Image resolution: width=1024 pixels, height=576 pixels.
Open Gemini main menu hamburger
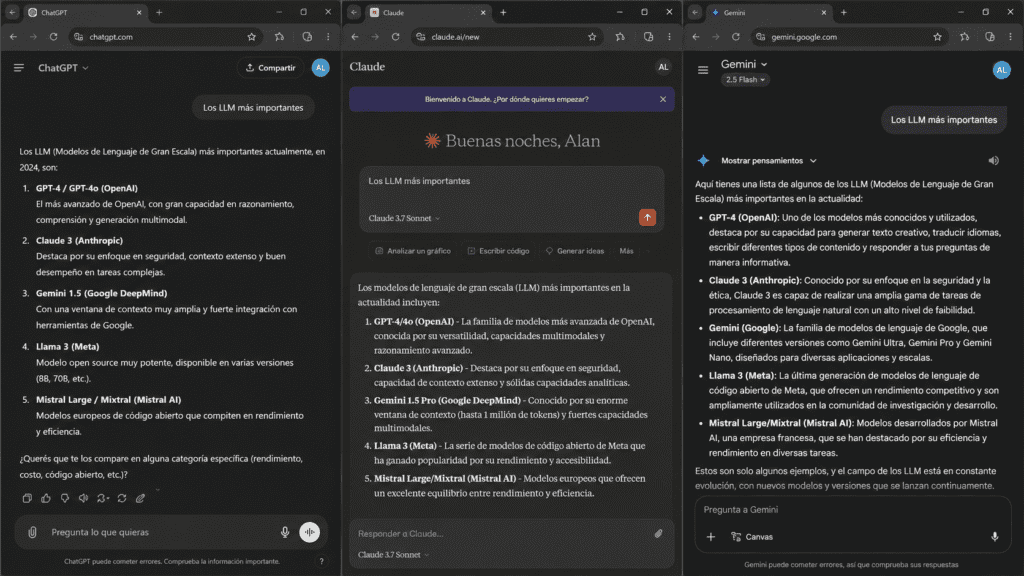pyautogui.click(x=703, y=70)
